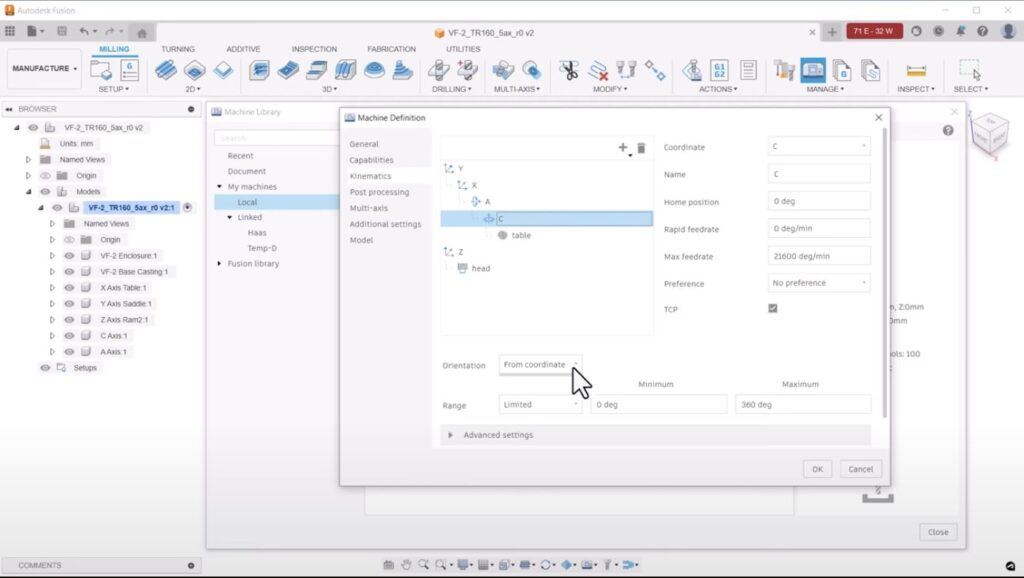Click the G1 G2 post process icon
Screen dimensions: 1024x578
pos(719,70)
